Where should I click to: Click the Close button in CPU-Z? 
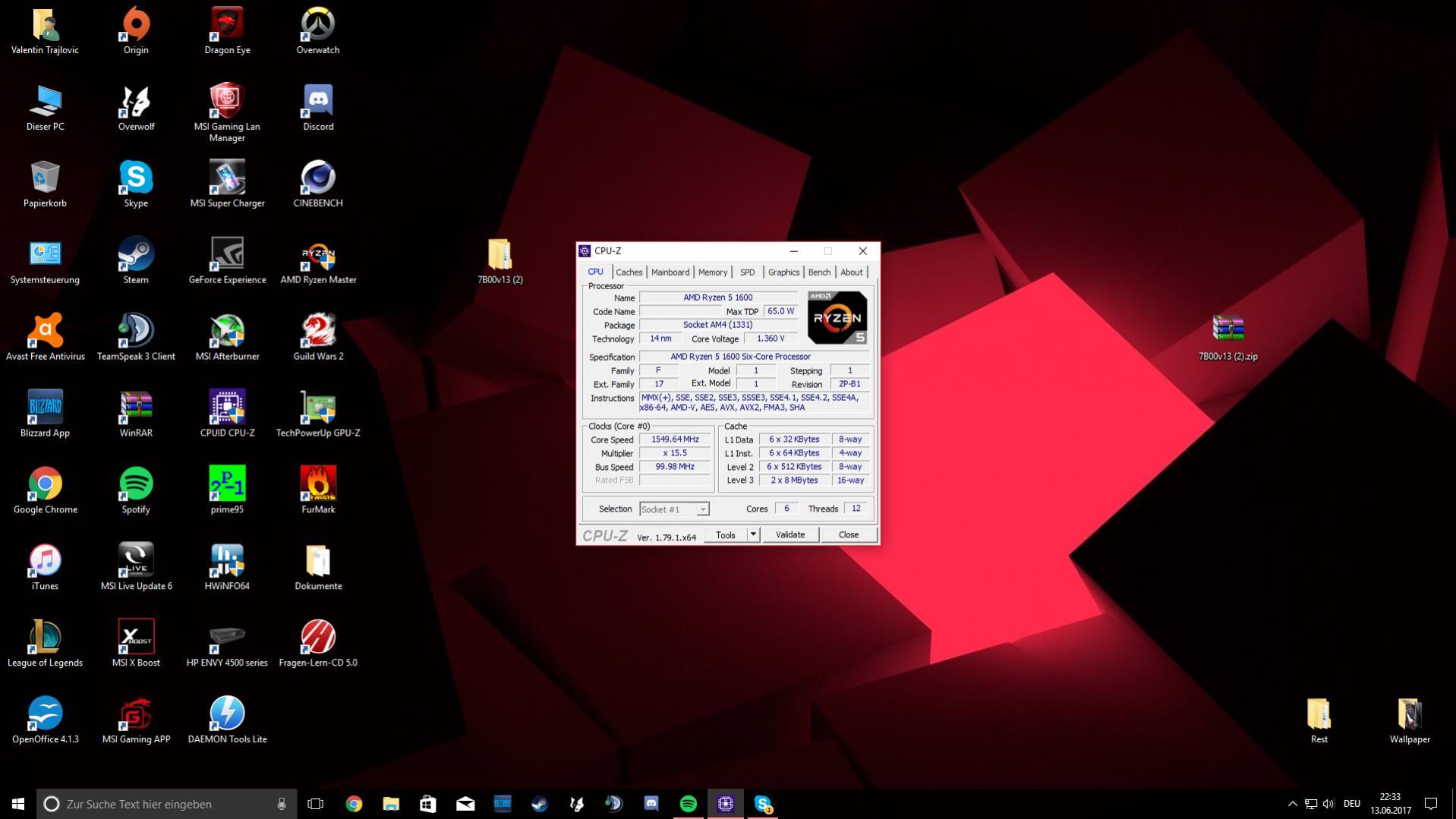(848, 534)
